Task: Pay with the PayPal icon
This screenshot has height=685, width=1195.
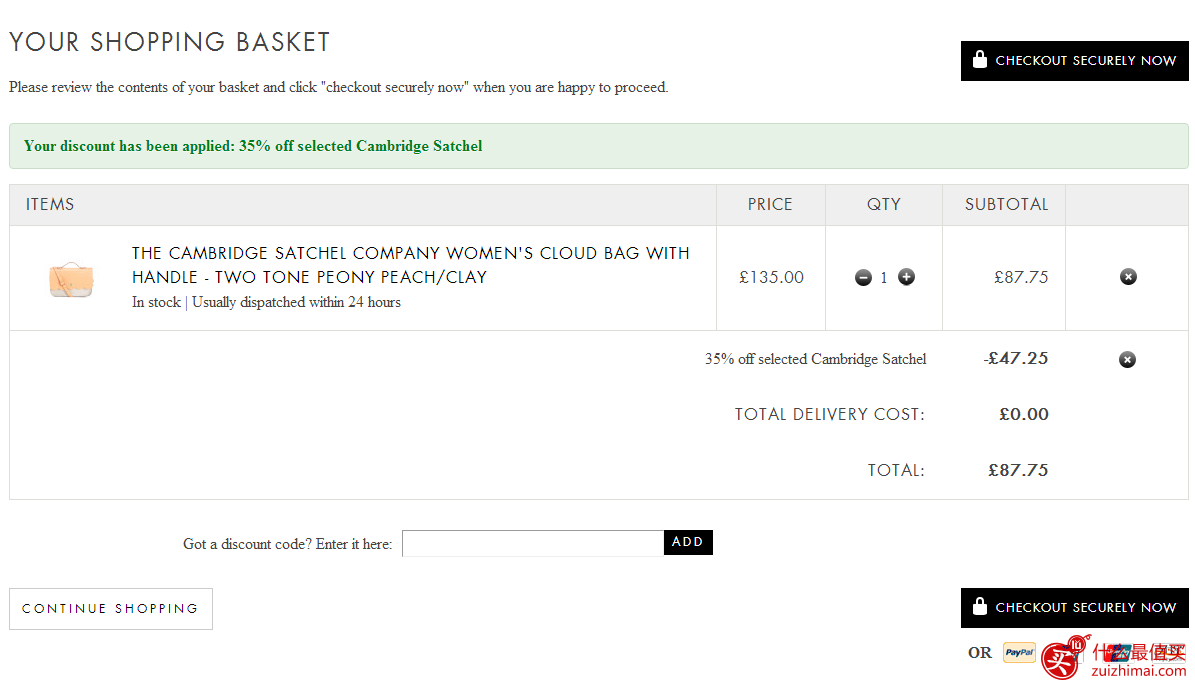Action: 1019,653
